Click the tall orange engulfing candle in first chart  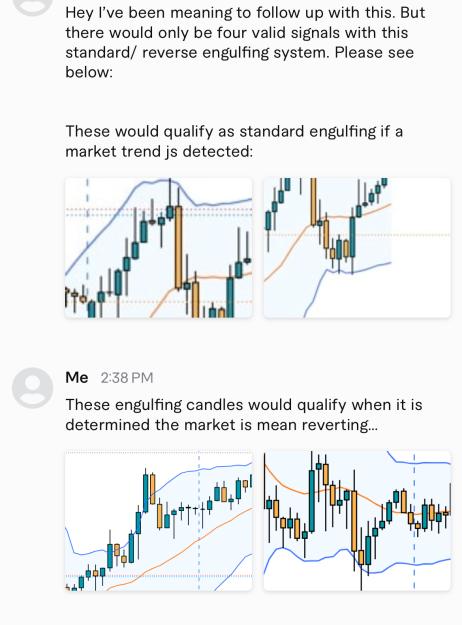click(179, 247)
